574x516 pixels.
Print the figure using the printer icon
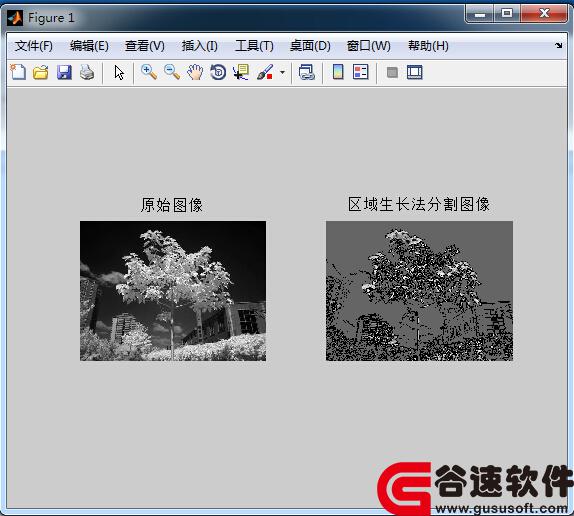pyautogui.click(x=87, y=72)
